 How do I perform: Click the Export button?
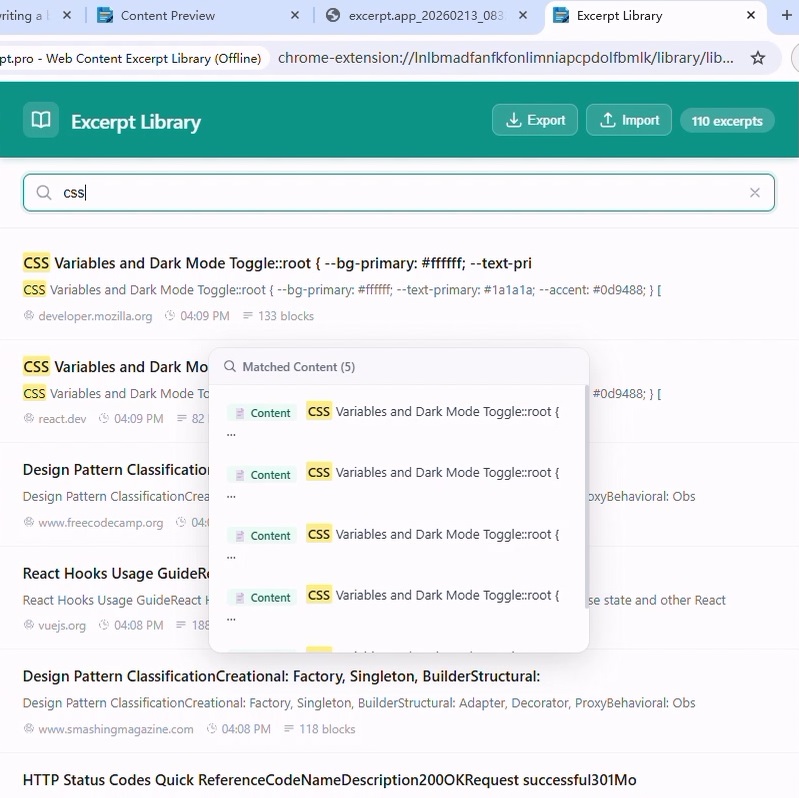pyautogui.click(x=535, y=120)
